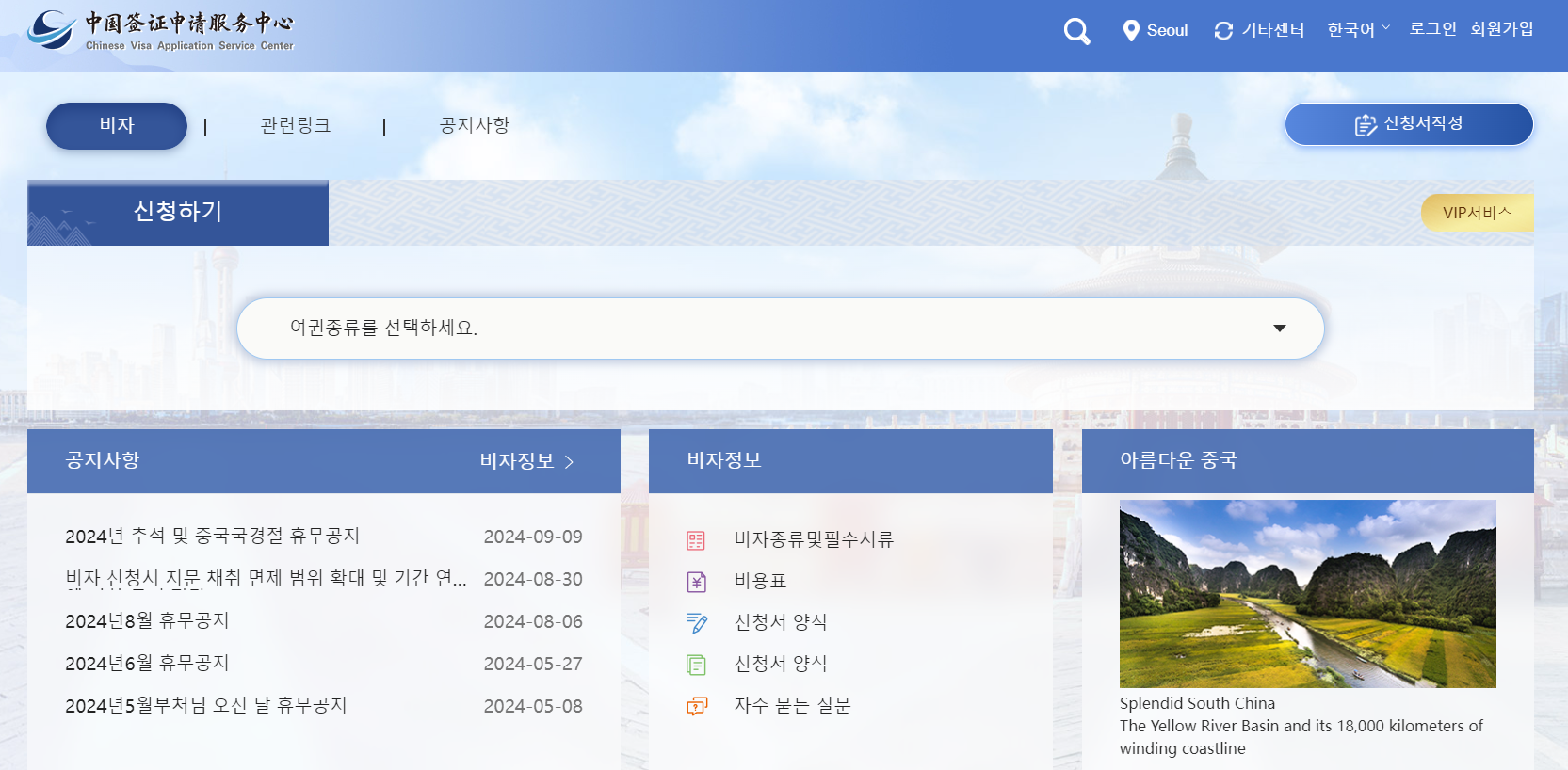The width and height of the screenshot is (1568, 770).
Task: Open notice 2024년8월 휴무공지
Action: point(147,621)
